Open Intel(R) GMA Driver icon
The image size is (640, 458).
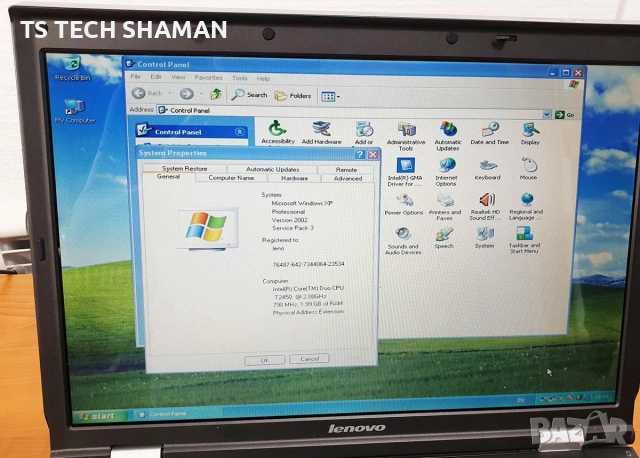click(x=405, y=172)
